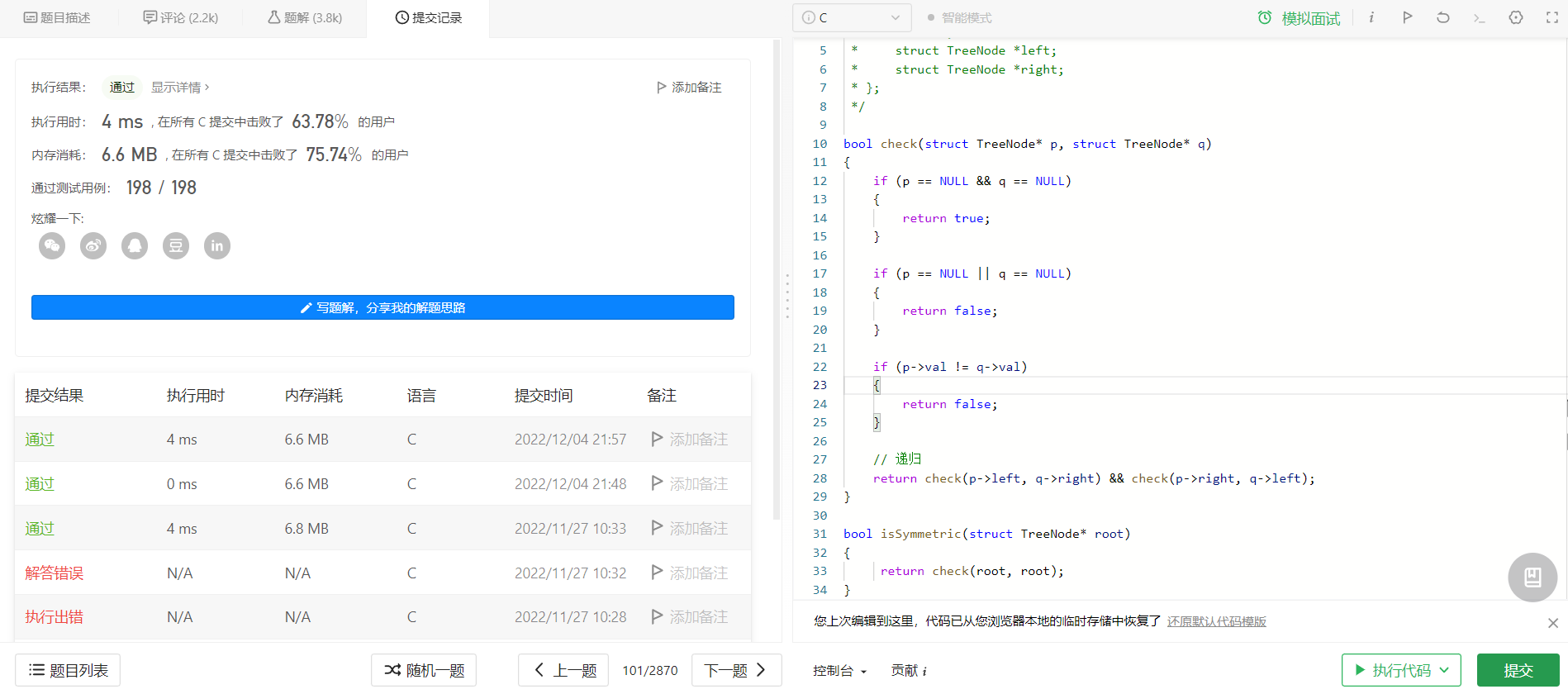Open the terminal shortcut icon
Image resolution: width=1568 pixels, height=694 pixels.
[1479, 17]
